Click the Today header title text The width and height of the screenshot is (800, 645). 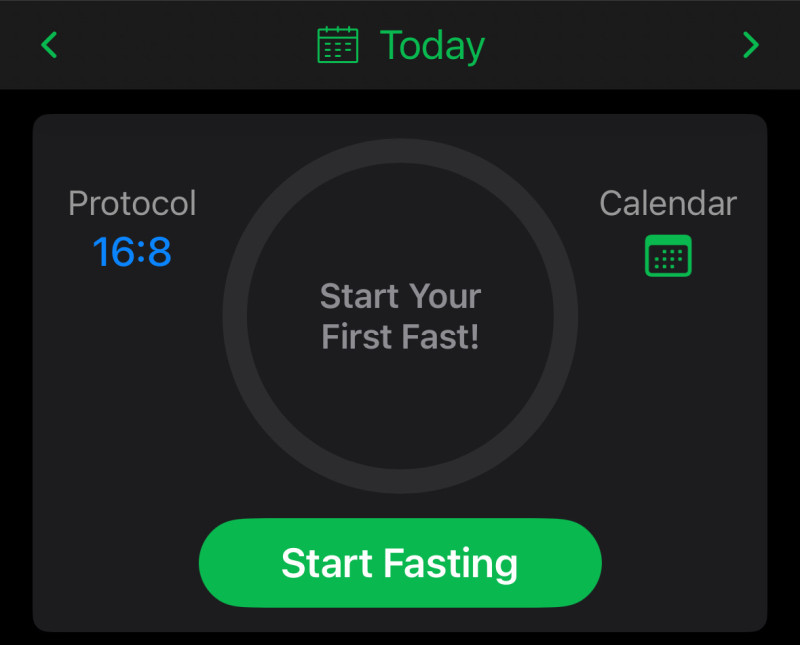pyautogui.click(x=432, y=46)
